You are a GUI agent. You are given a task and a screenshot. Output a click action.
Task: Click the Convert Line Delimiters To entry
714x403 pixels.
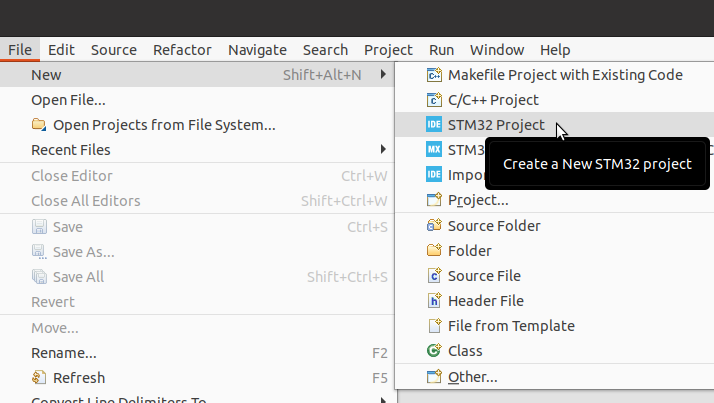197,398
